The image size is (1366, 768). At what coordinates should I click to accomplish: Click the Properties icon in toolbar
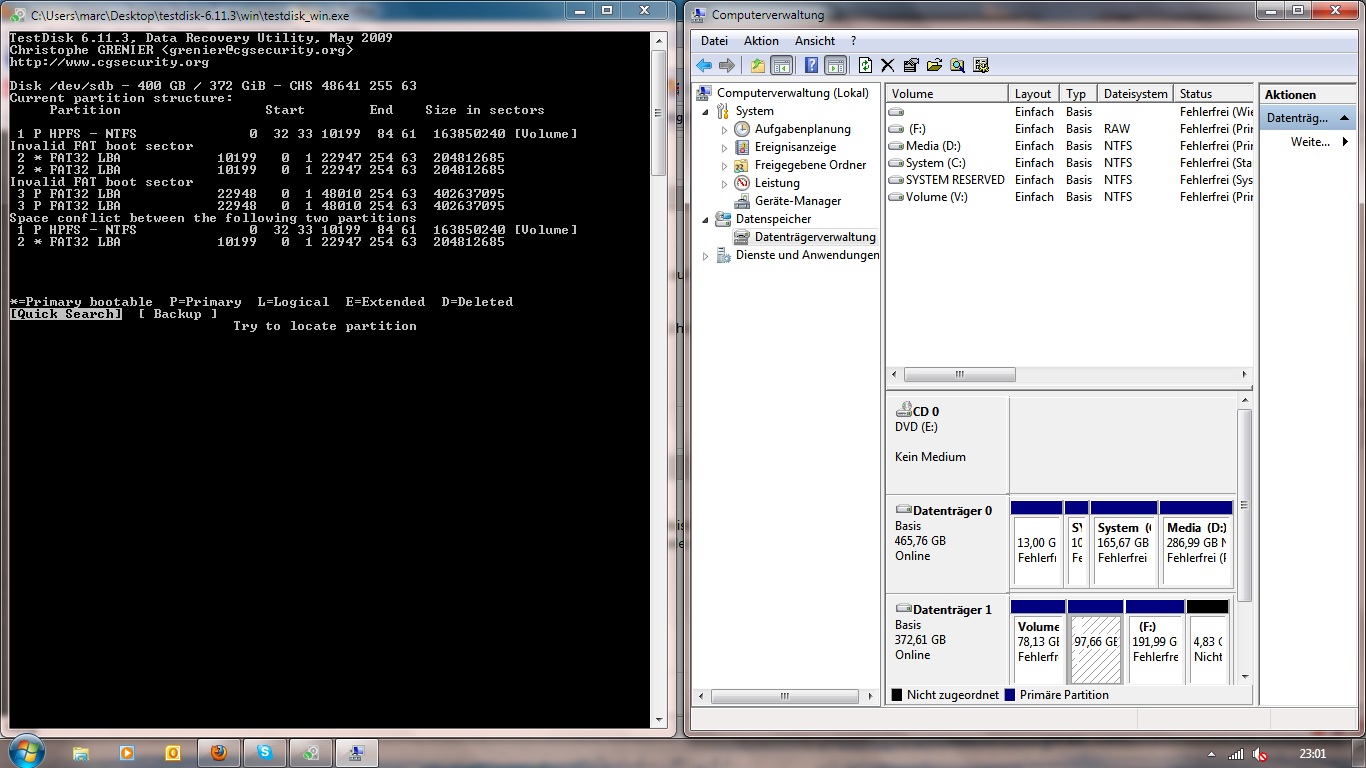[x=910, y=65]
